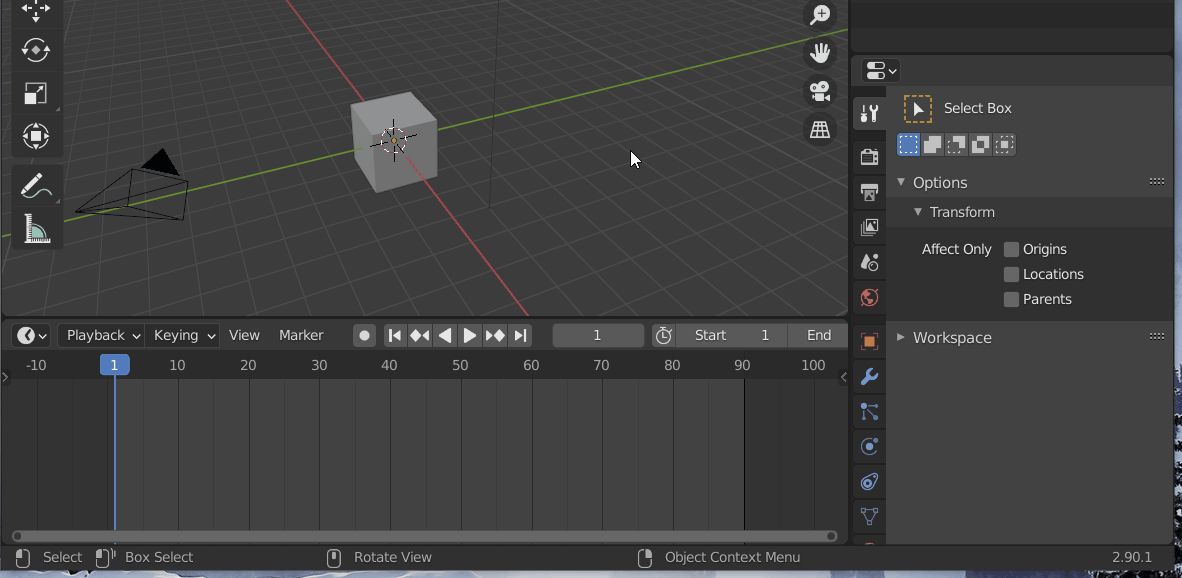Choose the Set new selection mode
Viewport: 1182px width, 578px height.
click(908, 144)
